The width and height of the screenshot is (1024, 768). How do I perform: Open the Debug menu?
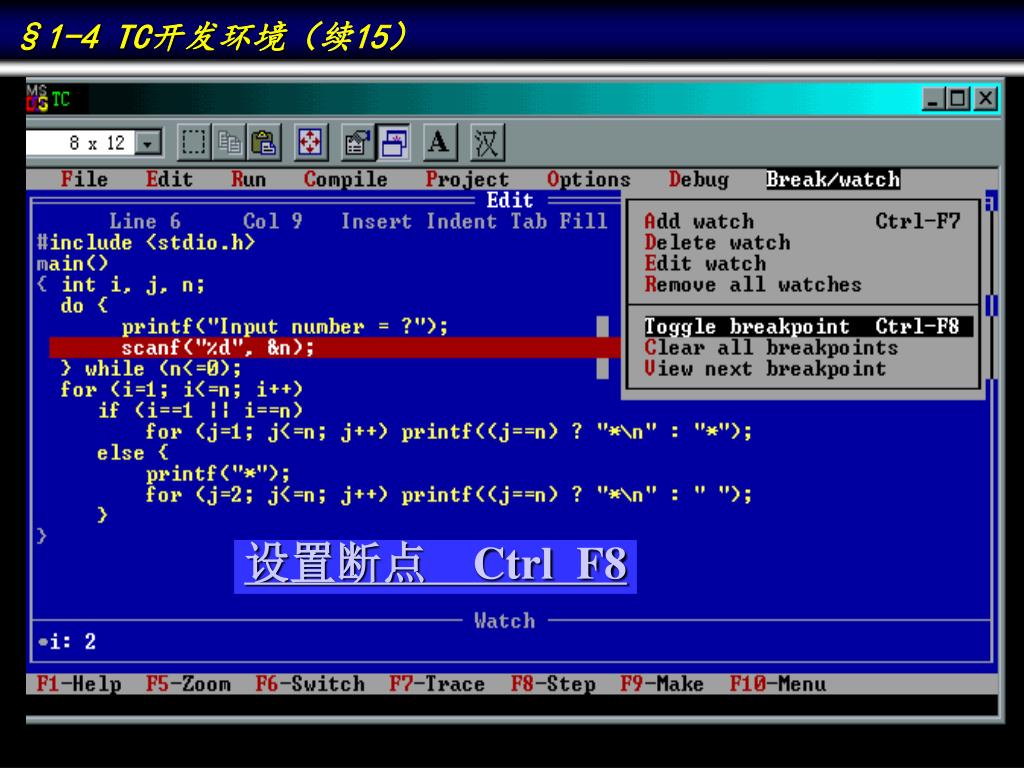point(698,179)
